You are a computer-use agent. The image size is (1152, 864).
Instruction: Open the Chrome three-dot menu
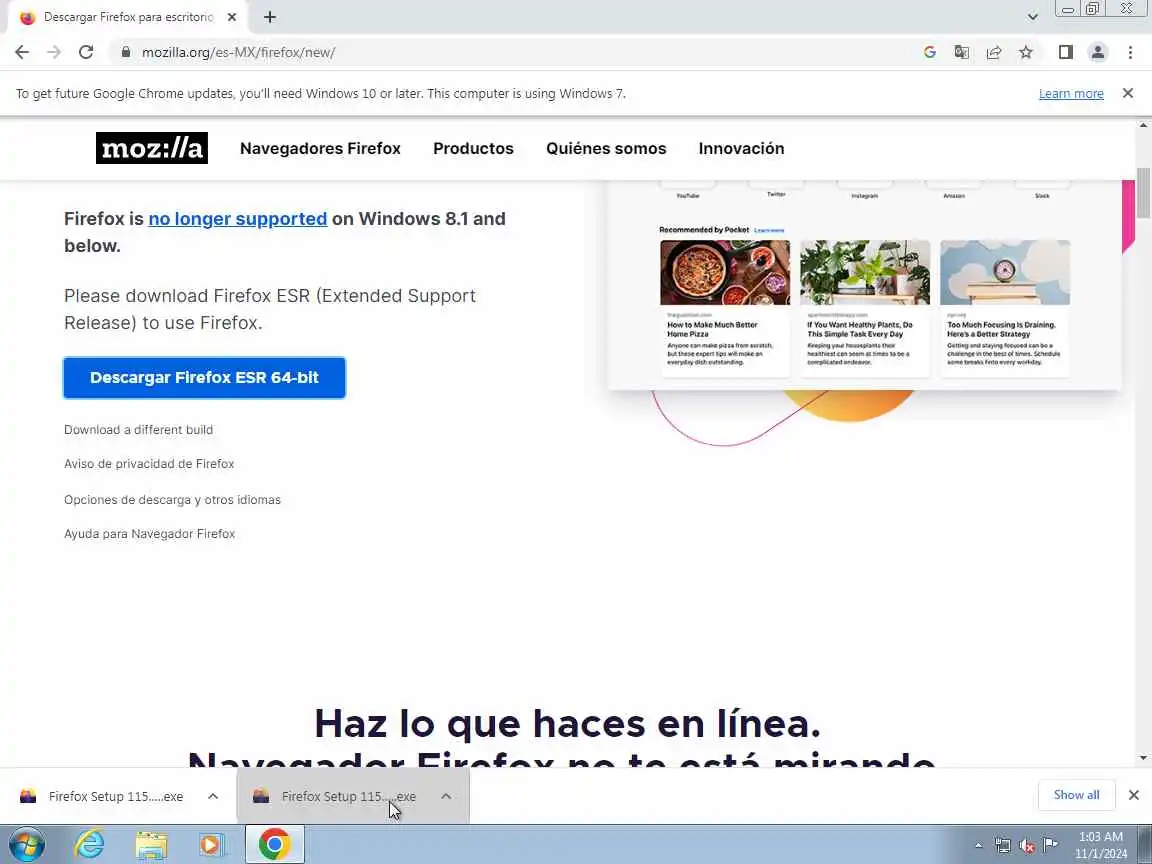coord(1130,52)
